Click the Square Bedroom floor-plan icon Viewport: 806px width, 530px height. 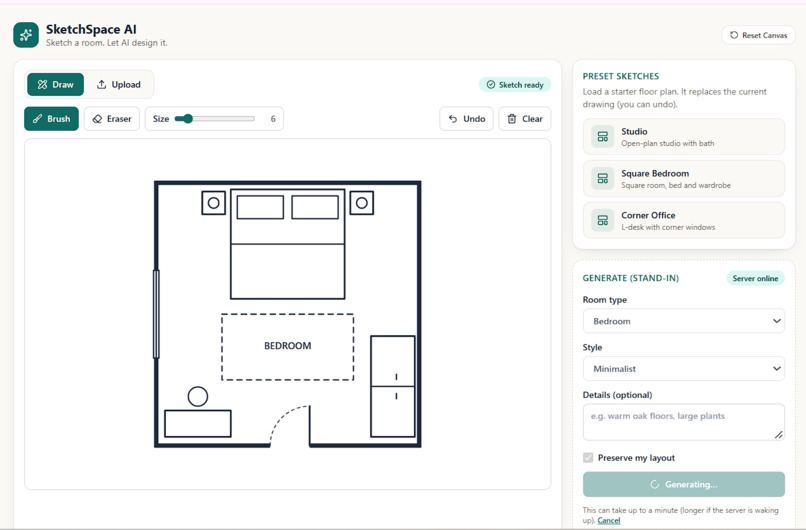pyautogui.click(x=602, y=178)
